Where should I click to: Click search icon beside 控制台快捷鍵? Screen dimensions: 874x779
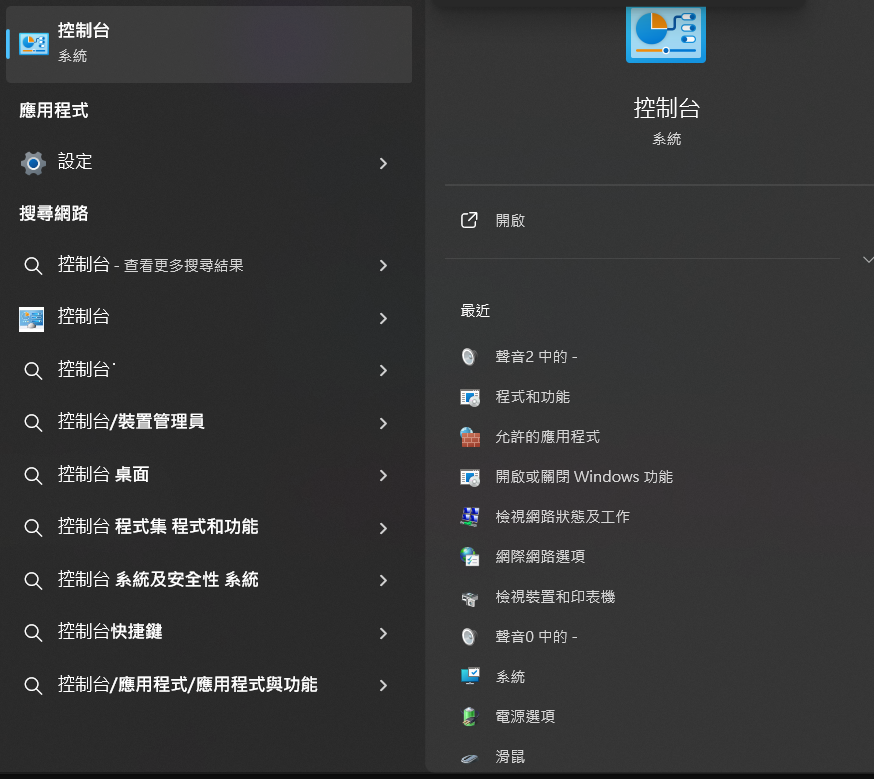tap(33, 632)
